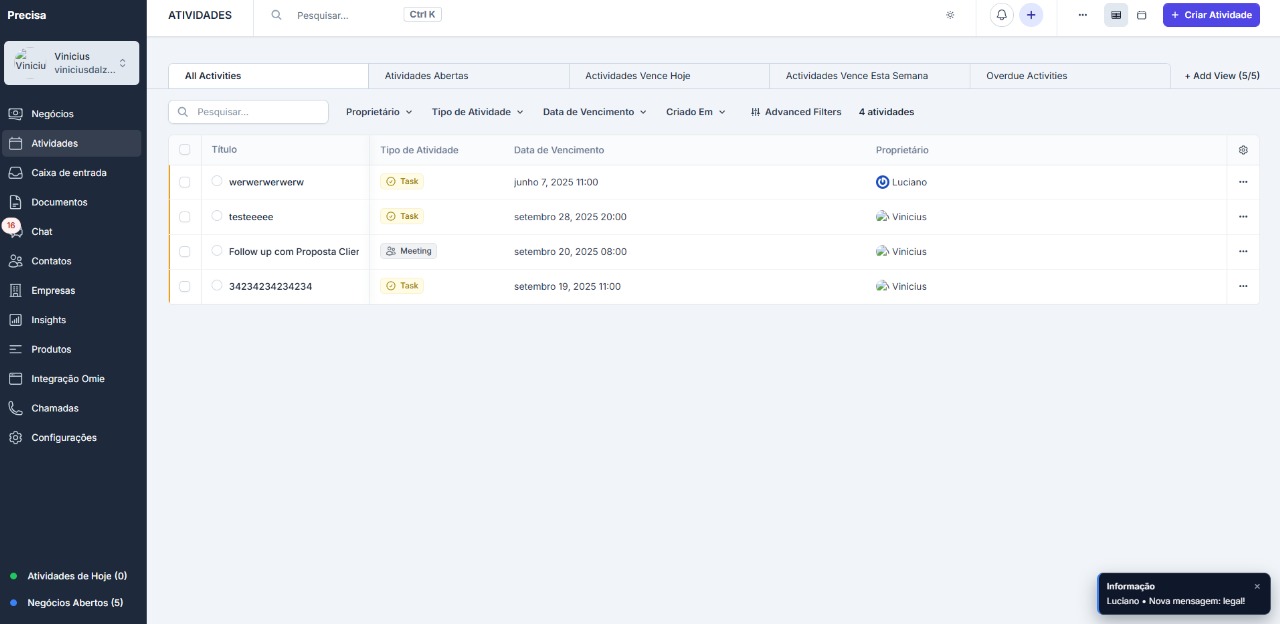
Task: Toggle the light/dark theme sun icon
Action: pyautogui.click(x=950, y=15)
